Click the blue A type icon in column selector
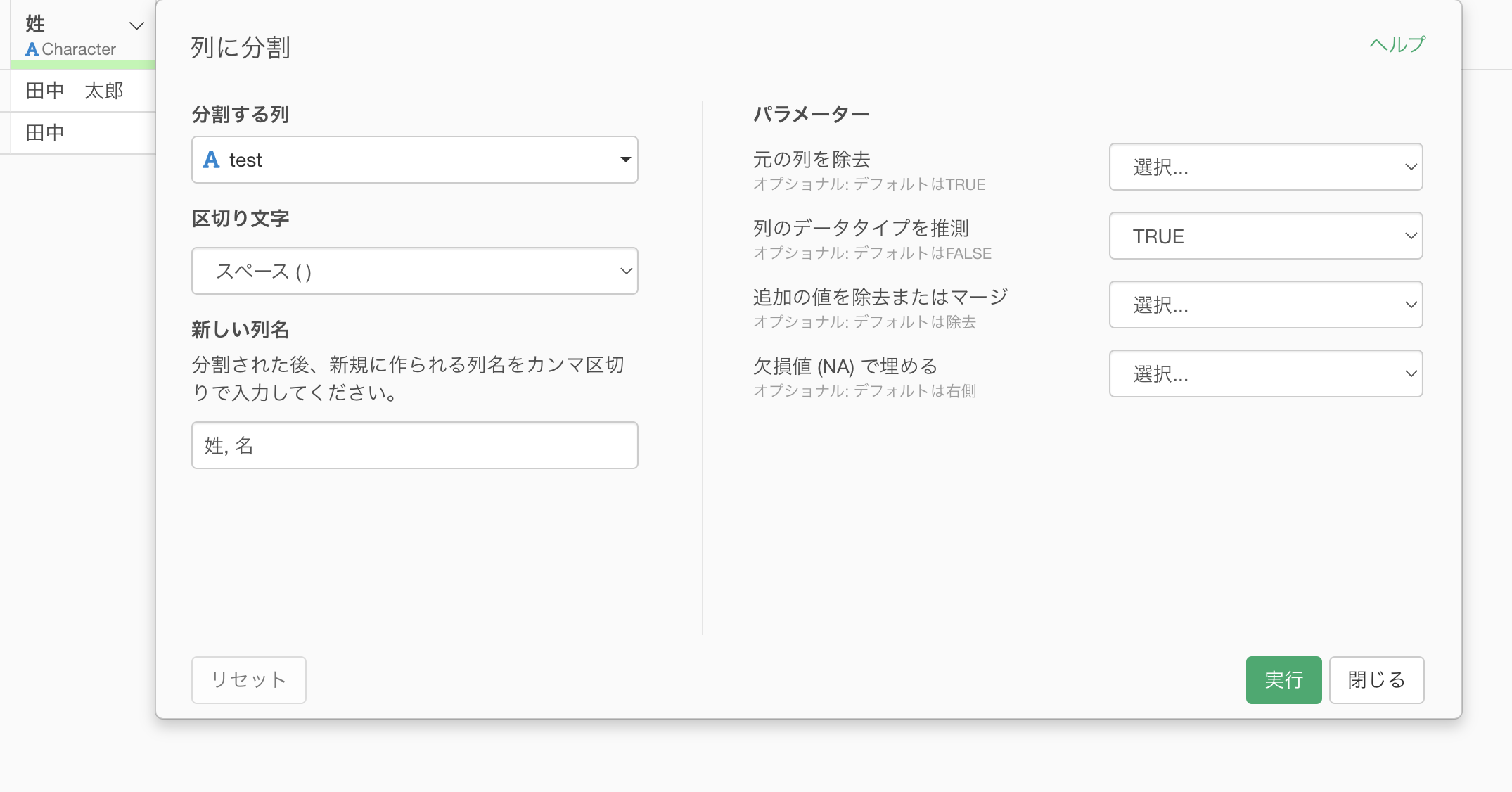The image size is (1512, 792). pyautogui.click(x=211, y=160)
